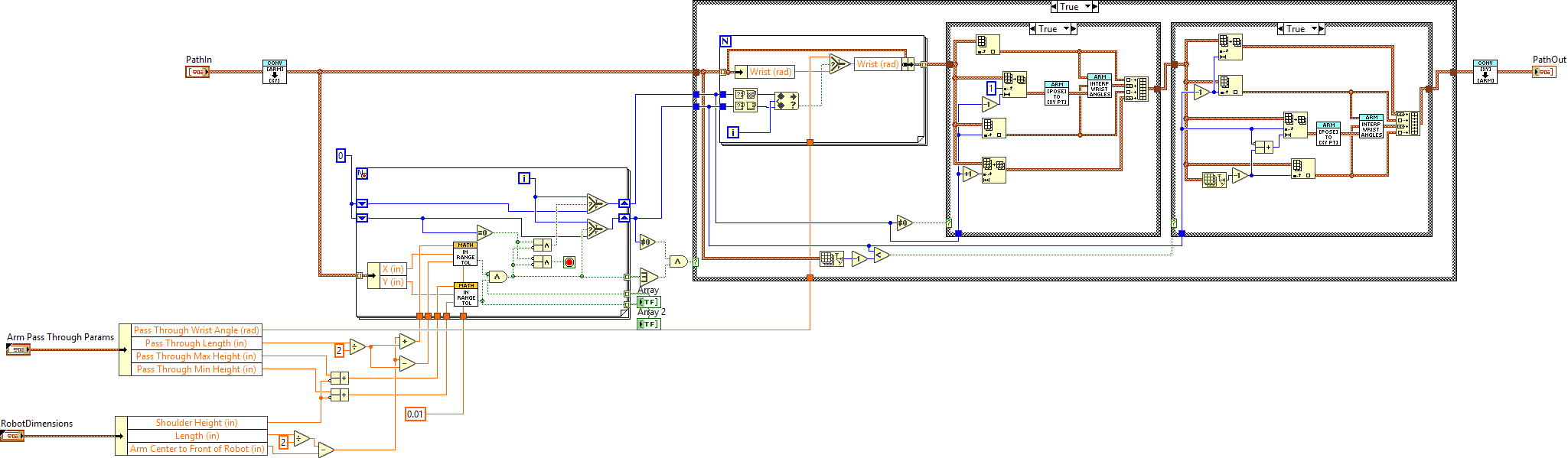
Task: Go to previous case in outer structure
Action: (1054, 7)
